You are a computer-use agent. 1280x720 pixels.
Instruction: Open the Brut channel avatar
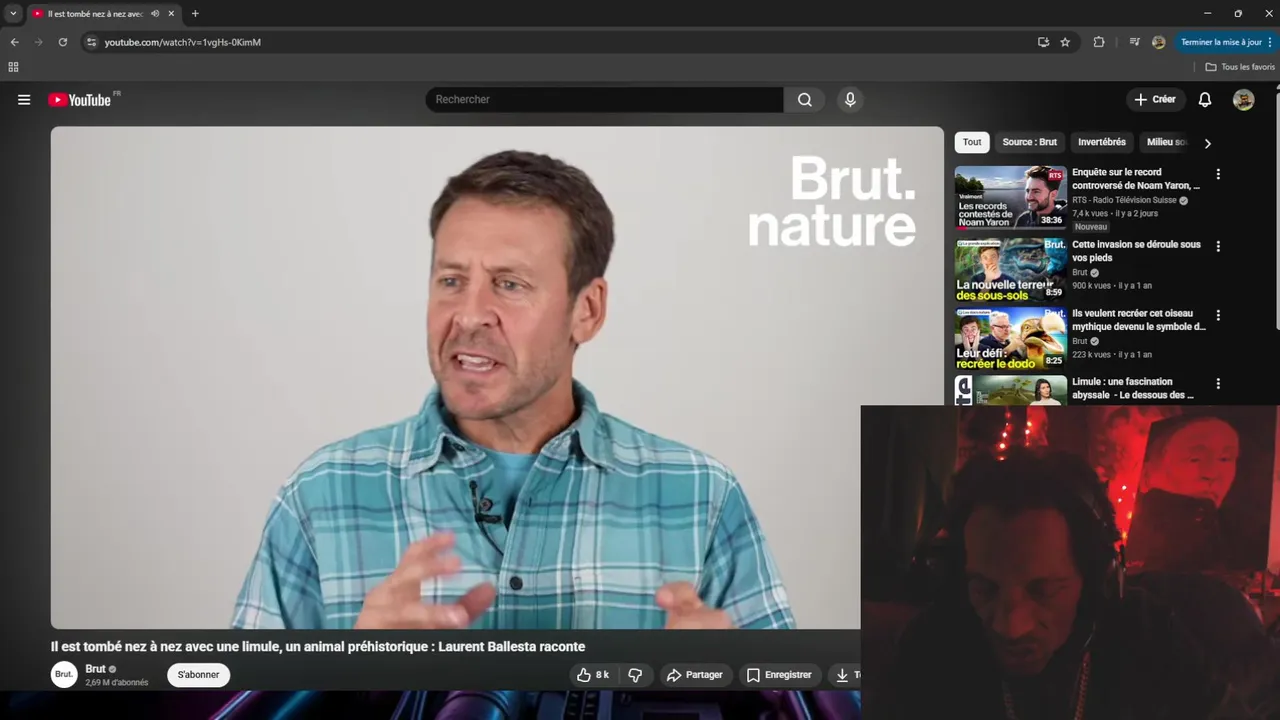tap(64, 674)
